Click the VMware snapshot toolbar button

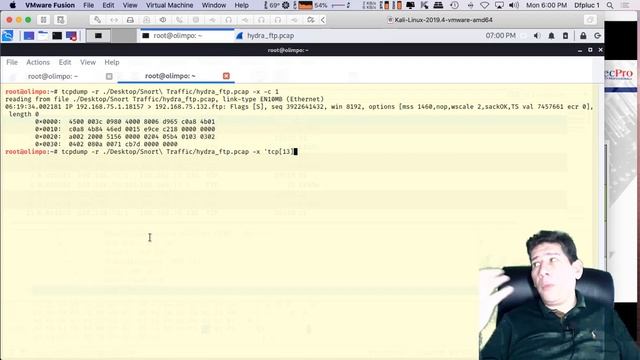tap(60, 20)
